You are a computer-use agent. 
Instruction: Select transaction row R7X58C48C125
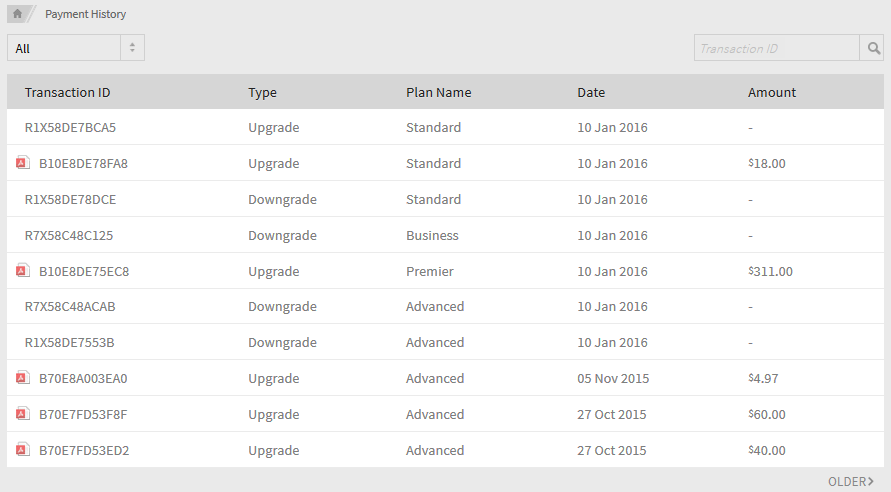coord(69,236)
